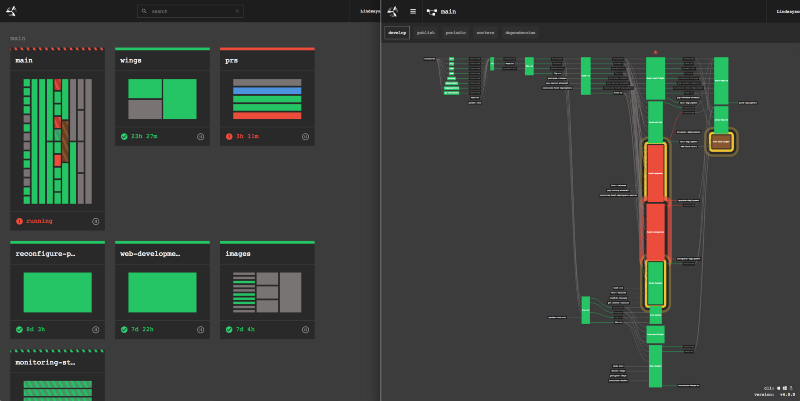The height and width of the screenshot is (401, 800).
Task: Open the hamburger menu in pipeline view
Action: (x=412, y=12)
